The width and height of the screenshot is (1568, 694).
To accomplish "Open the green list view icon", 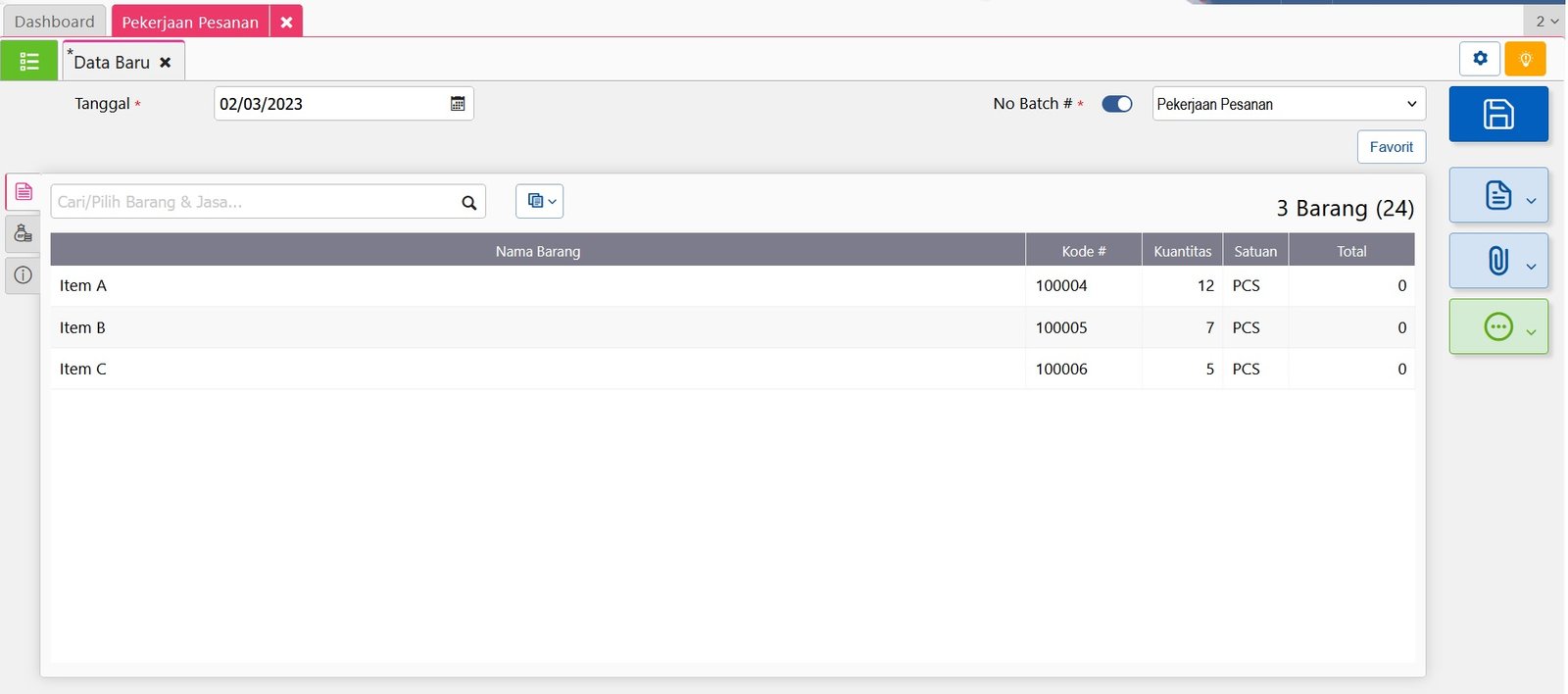I will [x=29, y=62].
